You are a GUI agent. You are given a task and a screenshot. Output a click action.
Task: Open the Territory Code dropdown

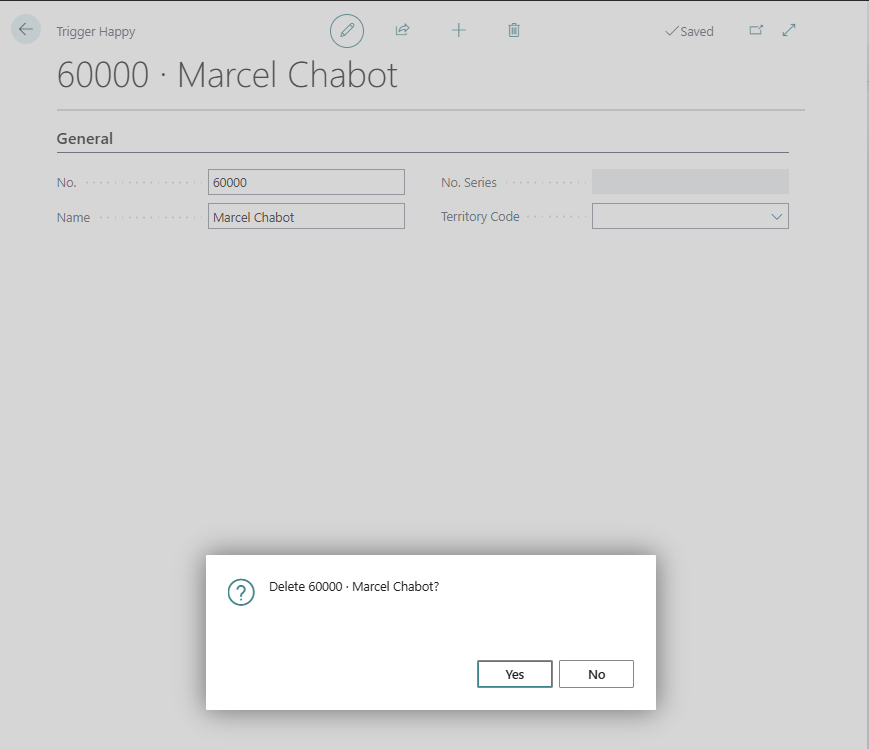click(776, 216)
